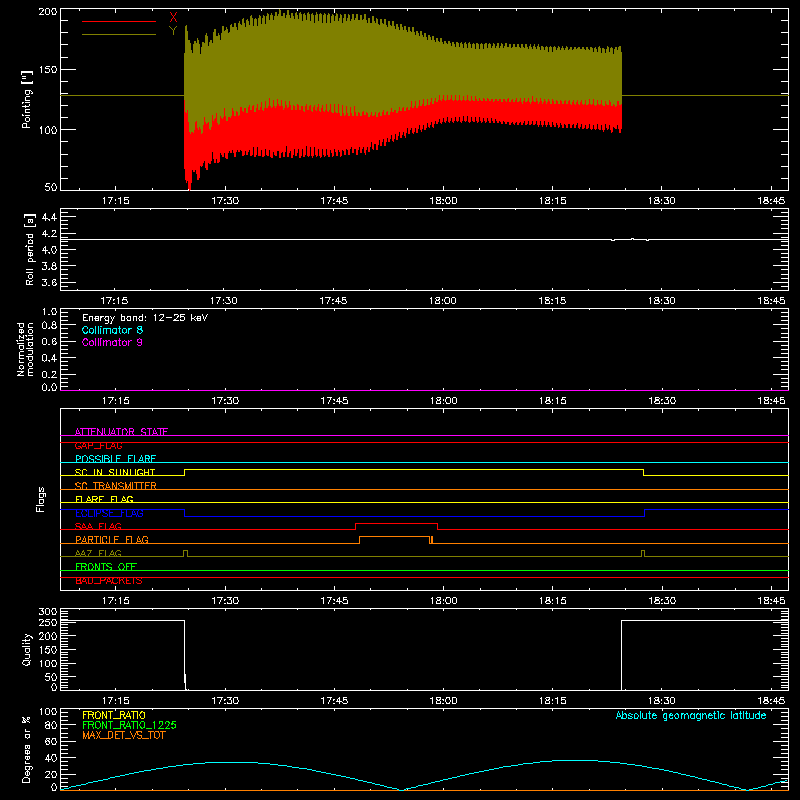Click the Pointing axis title
800x800 pixels.
coord(27,99)
